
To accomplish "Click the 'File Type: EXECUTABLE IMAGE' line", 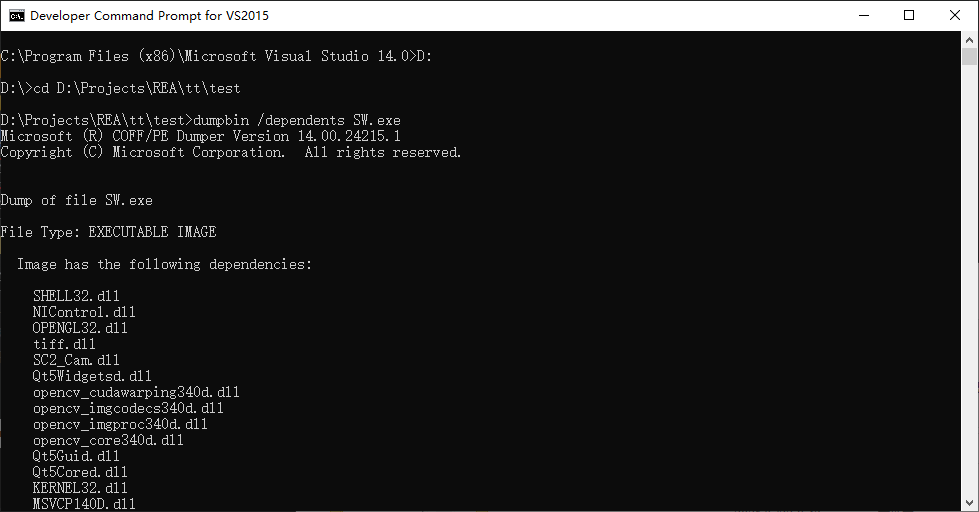I will (109, 232).
